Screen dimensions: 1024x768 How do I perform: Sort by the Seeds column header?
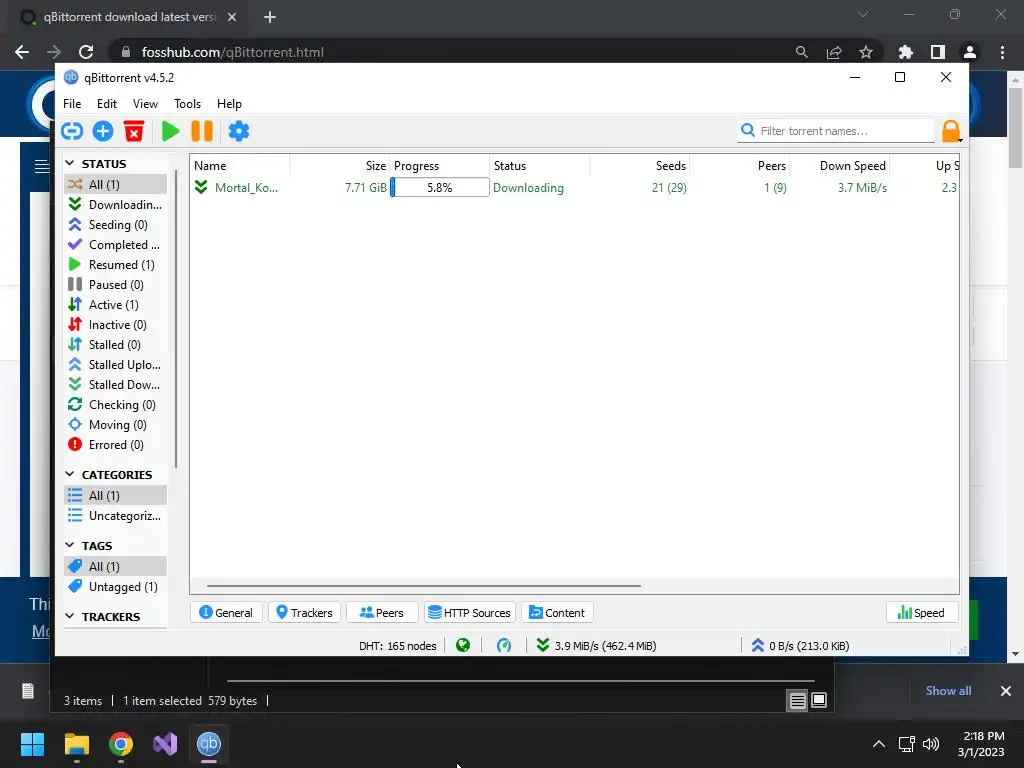(640, 166)
